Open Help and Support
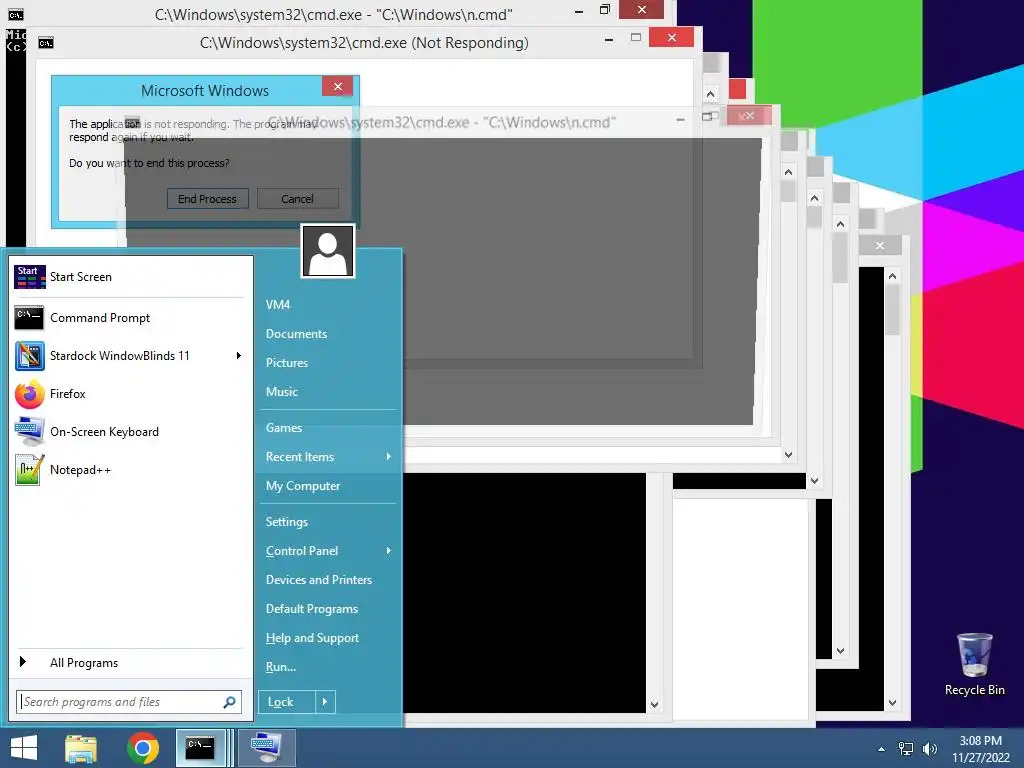 (312, 638)
